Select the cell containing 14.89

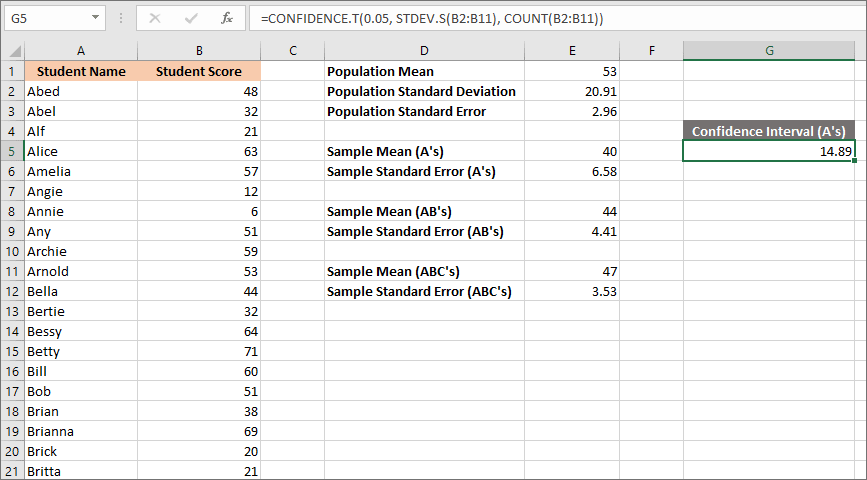[x=769, y=151]
